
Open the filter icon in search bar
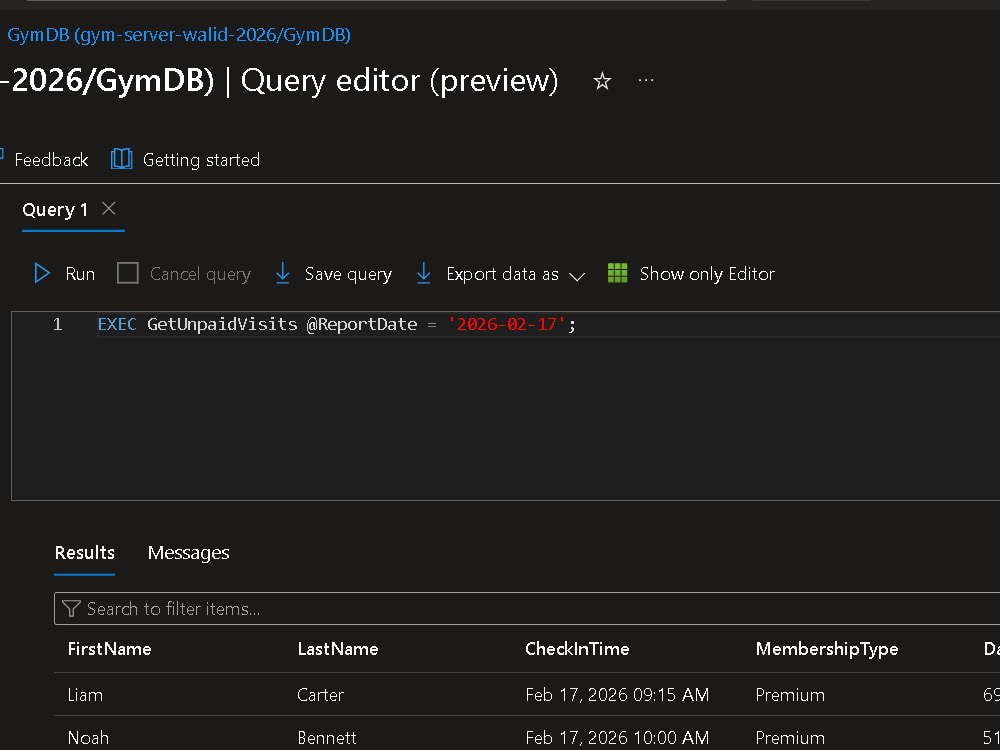coord(71,609)
